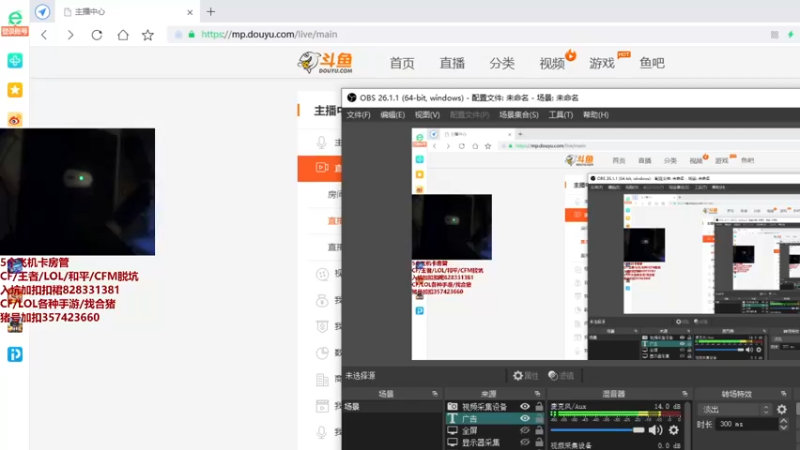The image size is (800, 450).
Task: Open the Weibo sidebar icon
Action: pyautogui.click(x=15, y=120)
